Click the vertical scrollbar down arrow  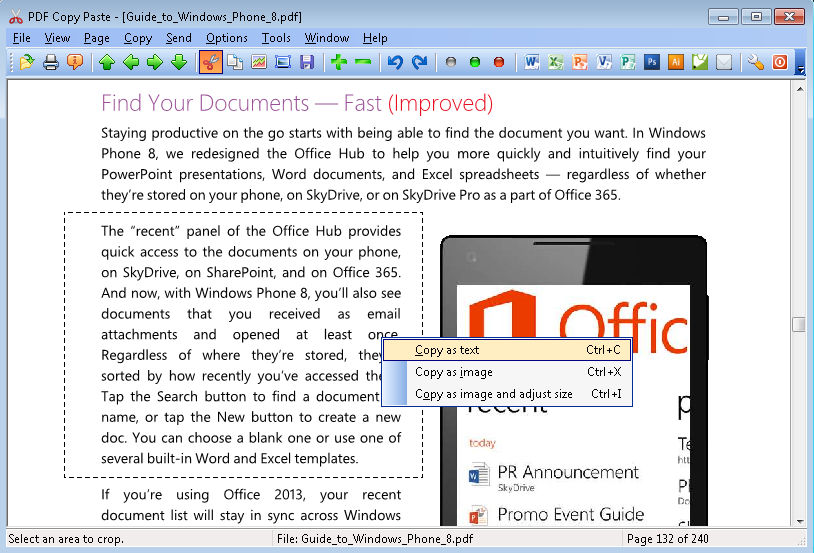[799, 518]
